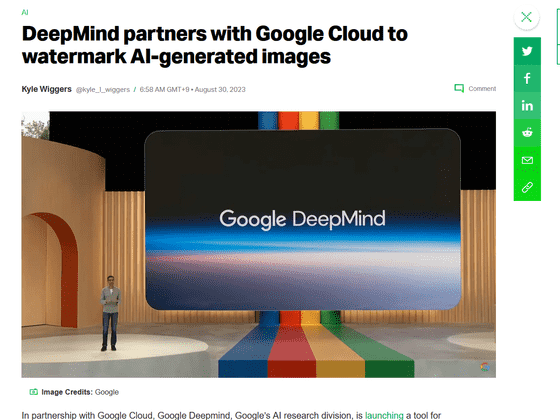Image resolution: width=560 pixels, height=420 pixels.
Task: Click the camera icon beside Image Credits
Action: (x=33, y=392)
